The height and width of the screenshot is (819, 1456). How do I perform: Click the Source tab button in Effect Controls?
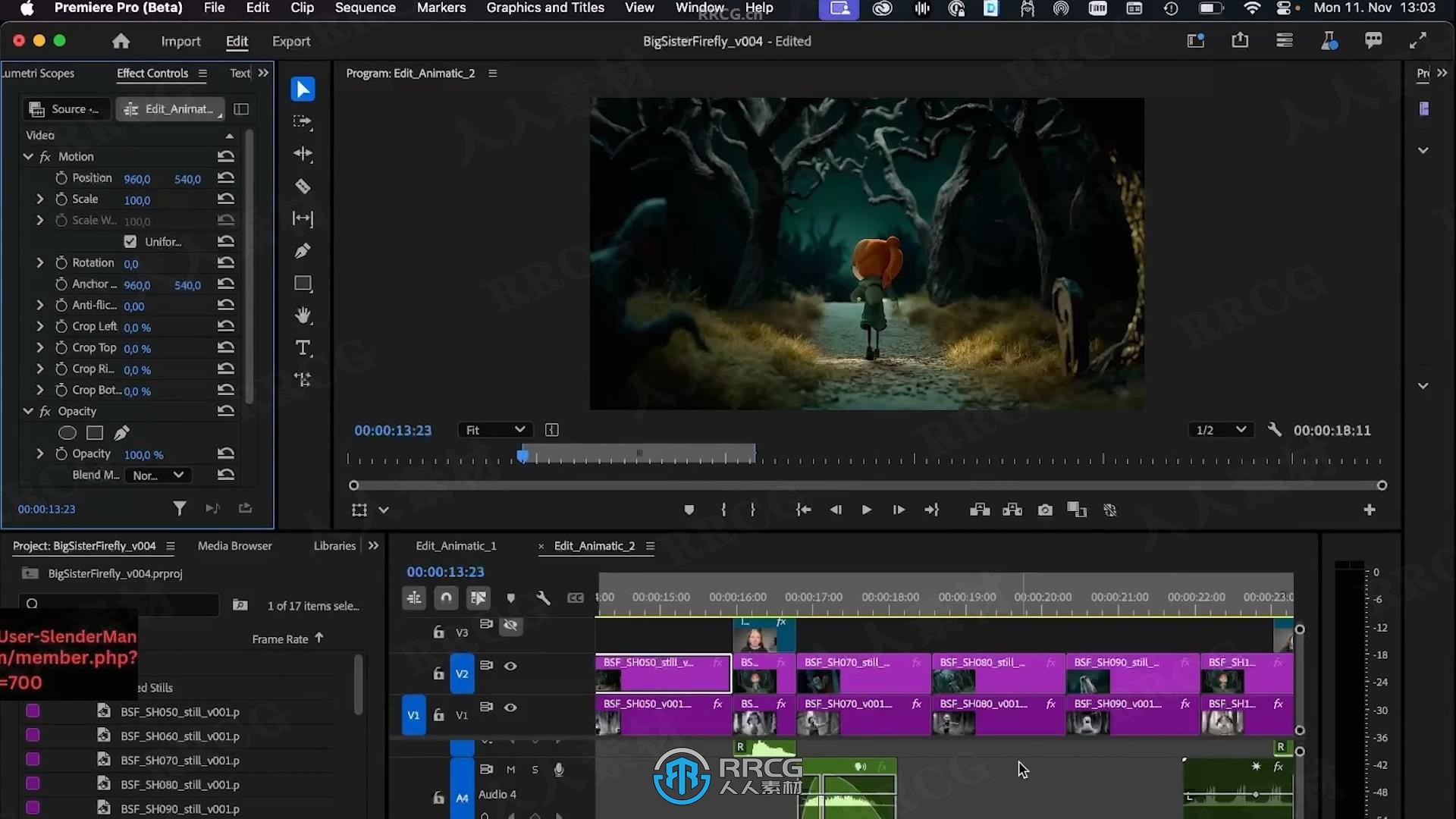[x=66, y=109]
